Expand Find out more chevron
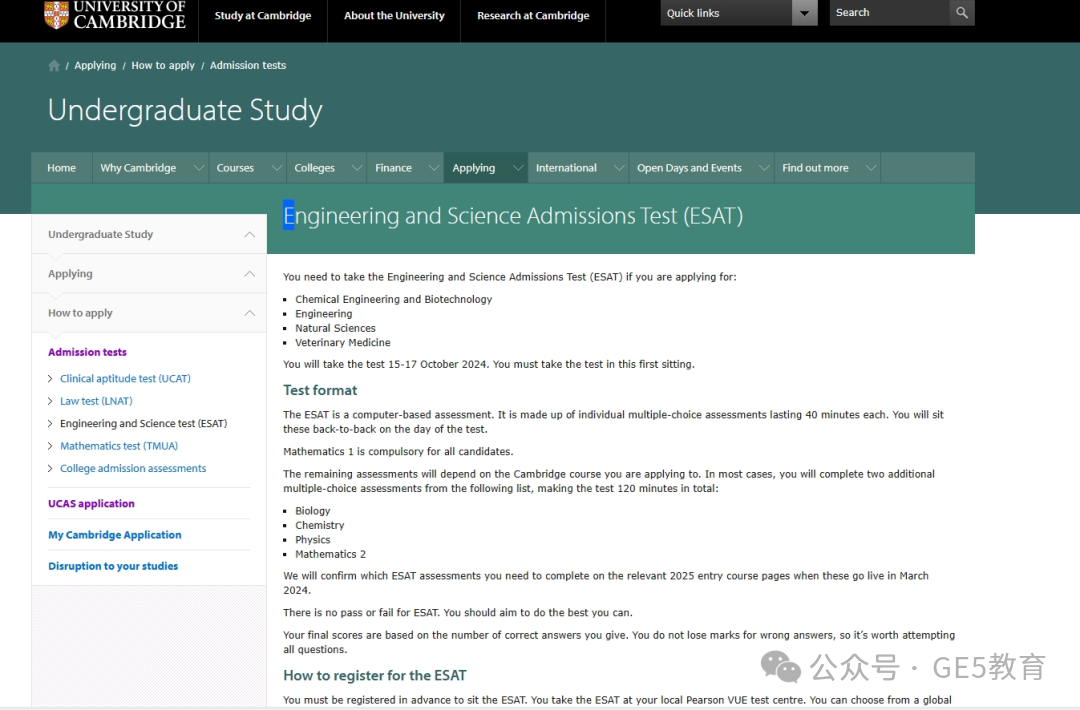 click(x=871, y=168)
